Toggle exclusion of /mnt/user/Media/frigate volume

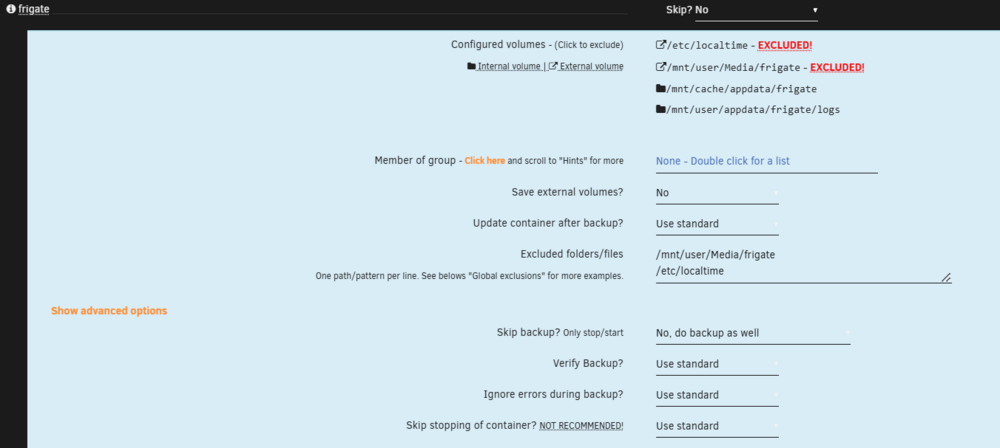point(733,67)
